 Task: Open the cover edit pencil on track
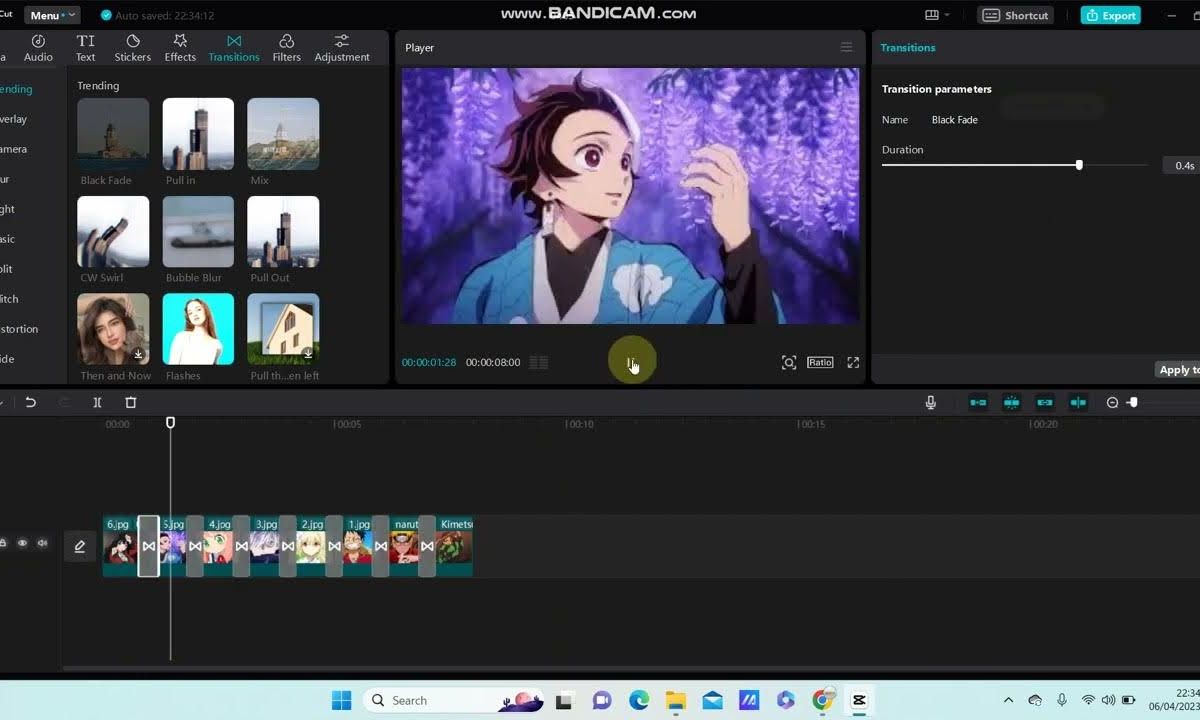[80, 546]
